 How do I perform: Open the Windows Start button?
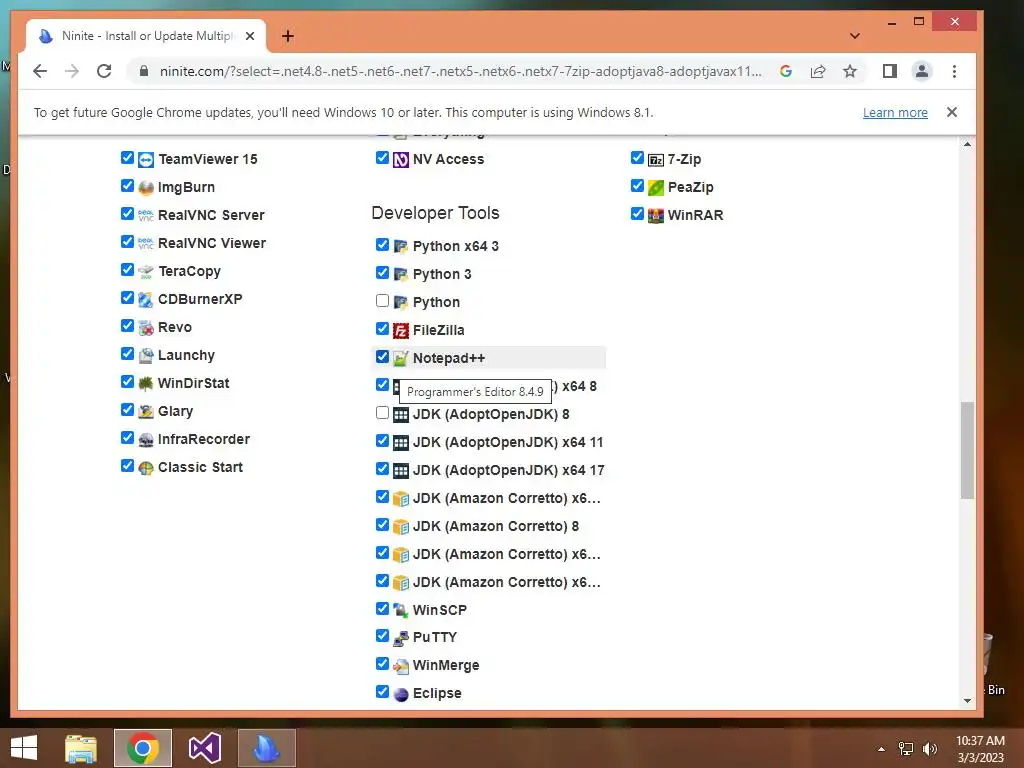(24, 748)
